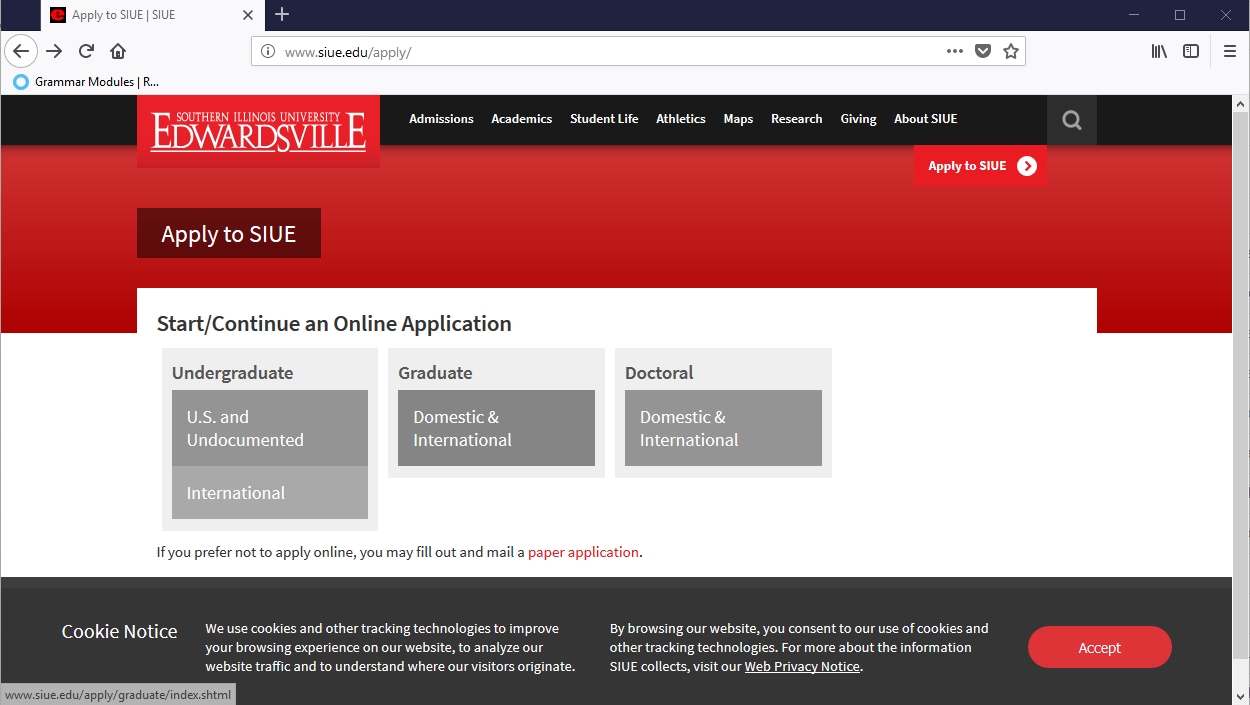Select Graduate Domestic & International application

point(496,428)
